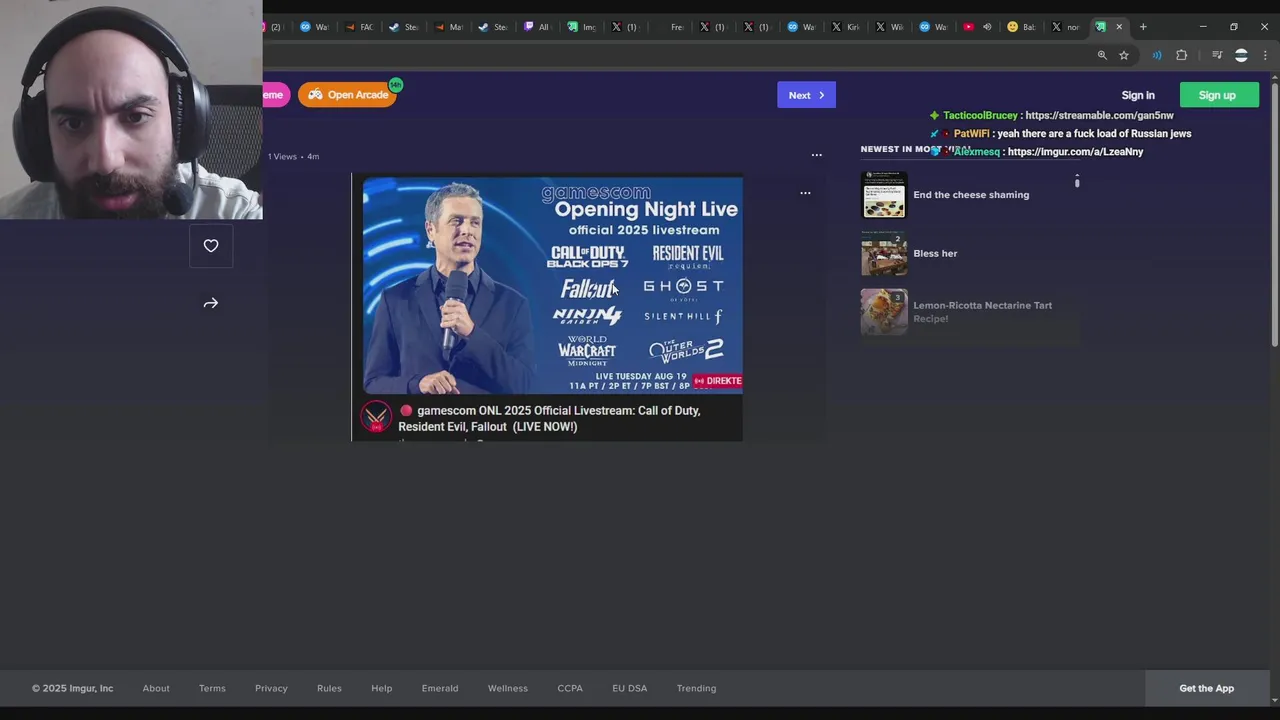Open the Bless her post title

[x=935, y=253]
